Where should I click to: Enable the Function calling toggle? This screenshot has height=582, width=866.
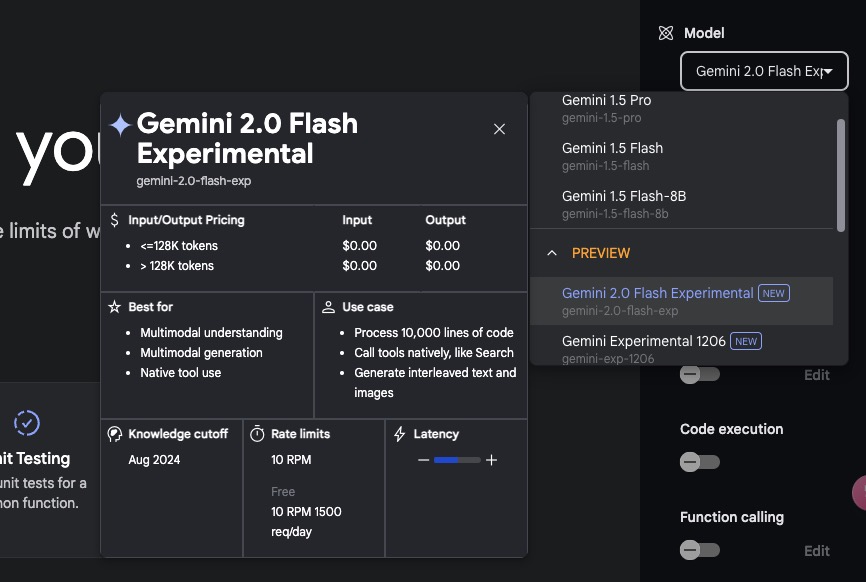pyautogui.click(x=700, y=550)
